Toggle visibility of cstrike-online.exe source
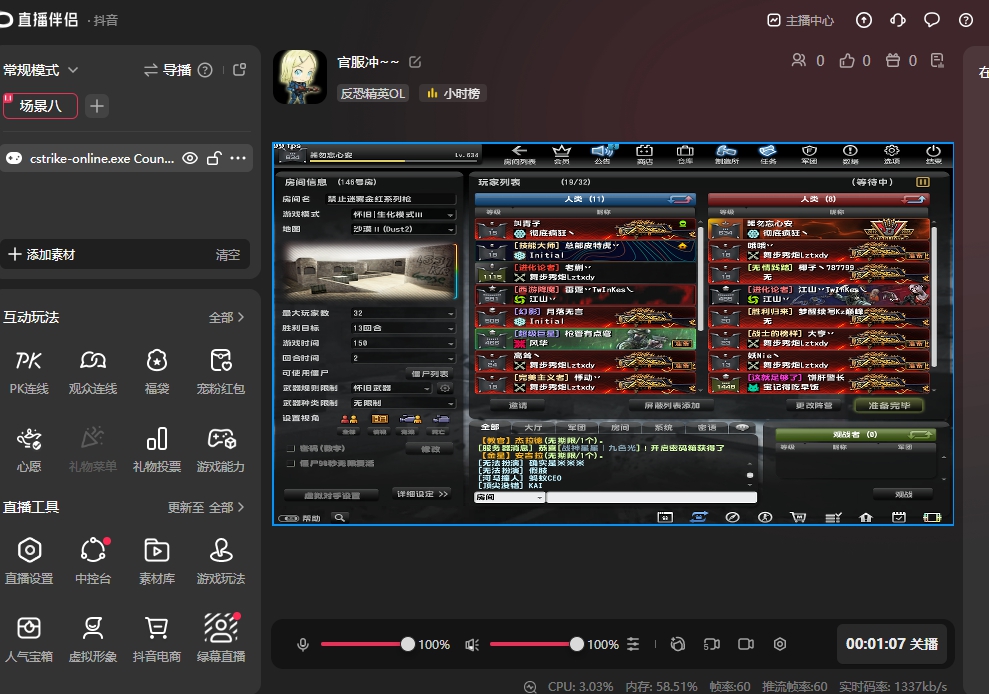This screenshot has width=989, height=694. pyautogui.click(x=190, y=158)
